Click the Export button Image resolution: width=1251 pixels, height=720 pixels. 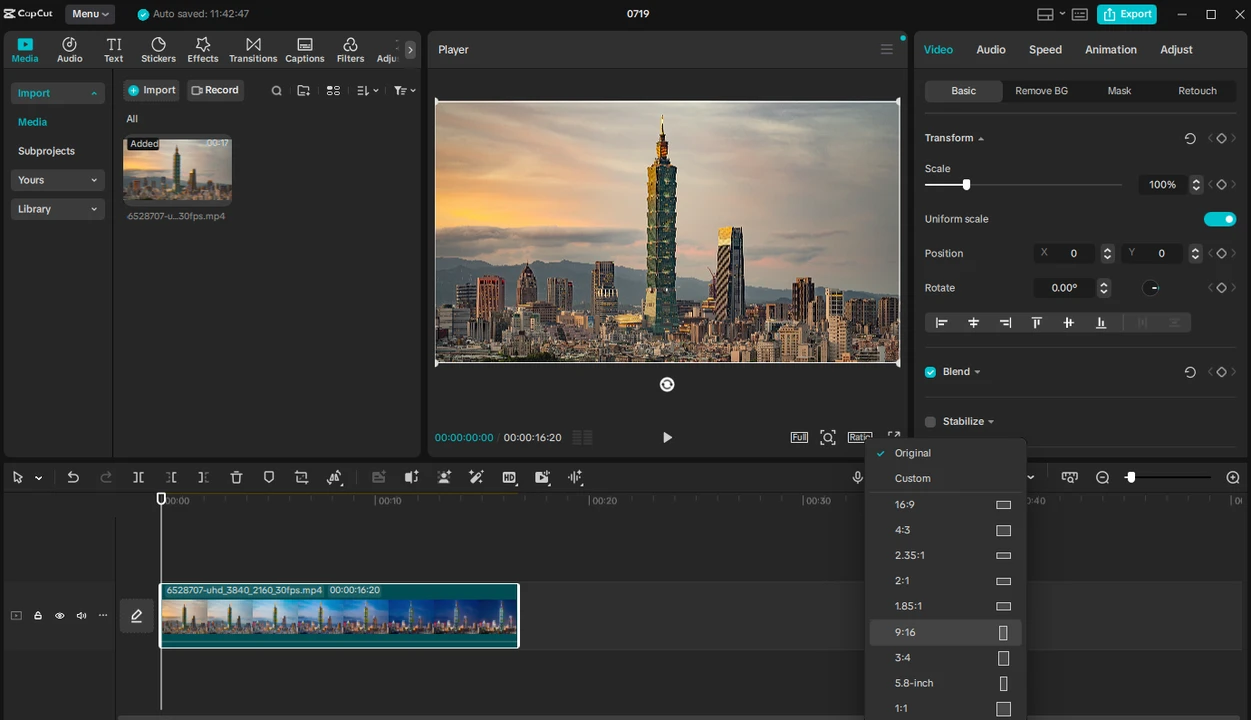point(1127,14)
